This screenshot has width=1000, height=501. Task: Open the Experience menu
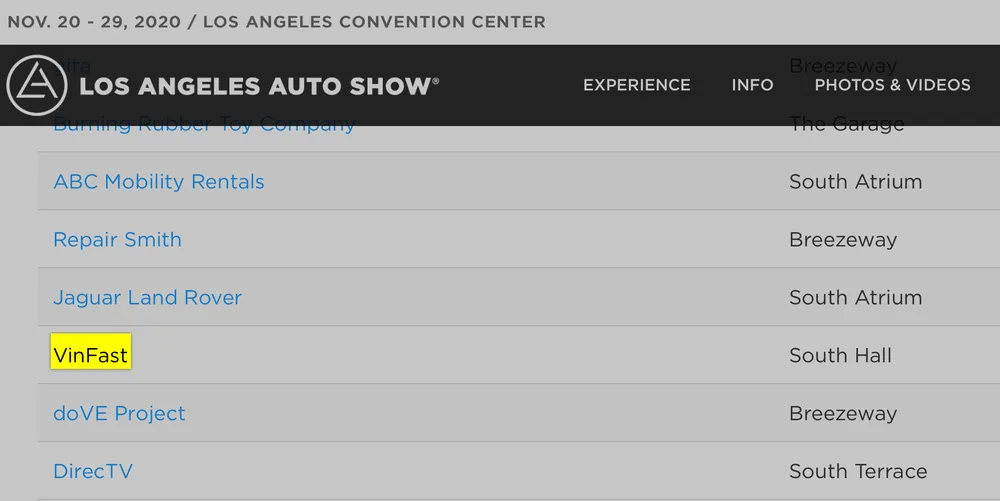point(636,85)
